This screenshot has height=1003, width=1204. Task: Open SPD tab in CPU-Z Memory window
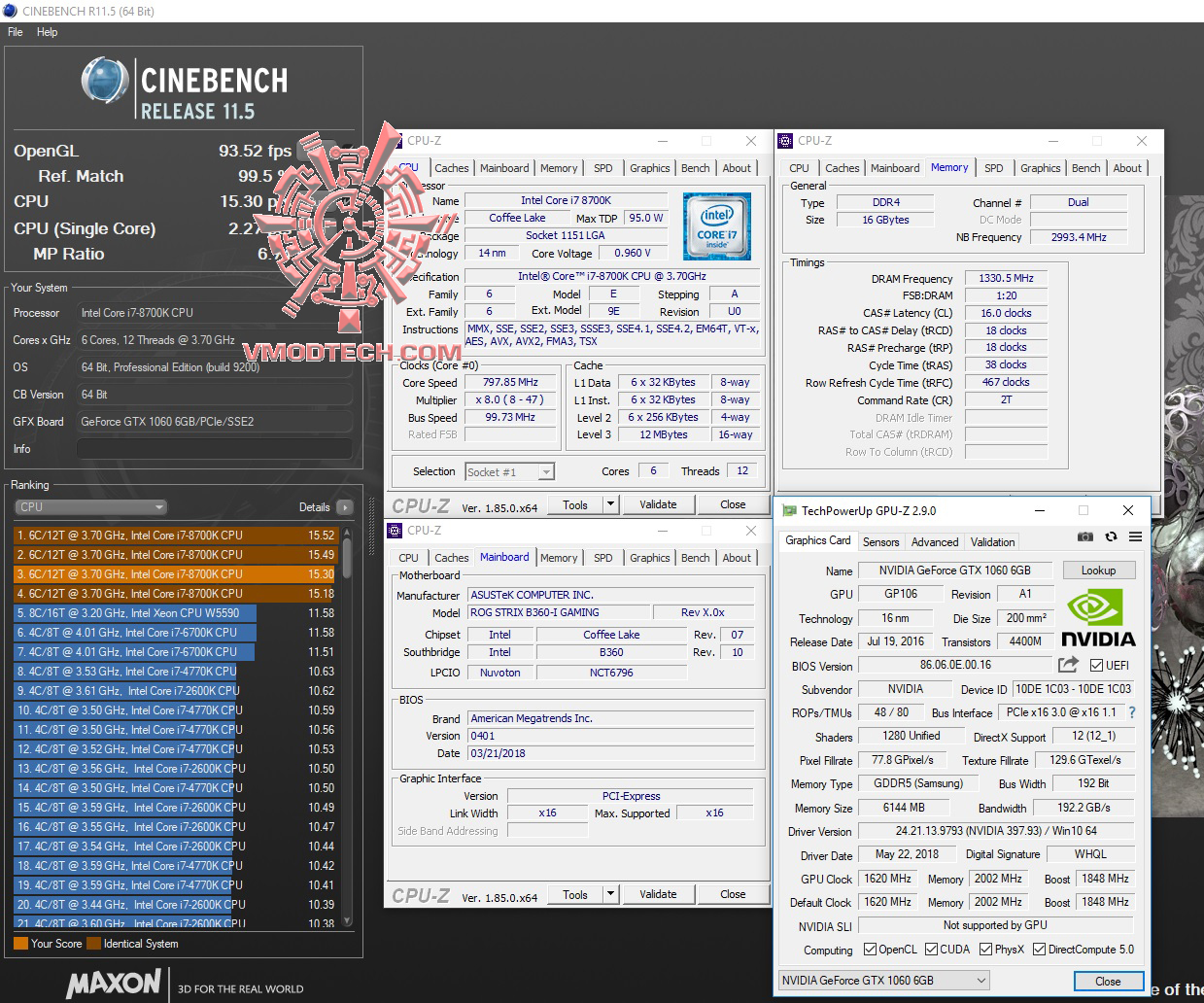[993, 168]
